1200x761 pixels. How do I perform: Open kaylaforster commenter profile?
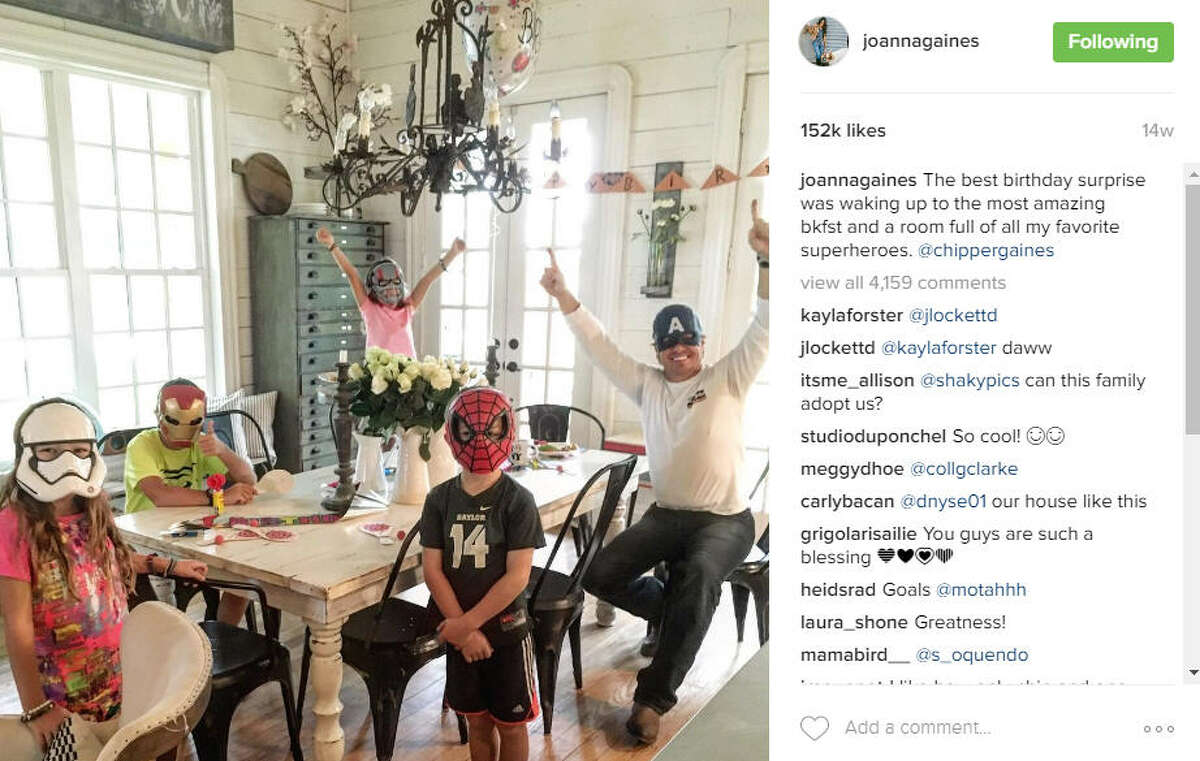pyautogui.click(x=851, y=315)
